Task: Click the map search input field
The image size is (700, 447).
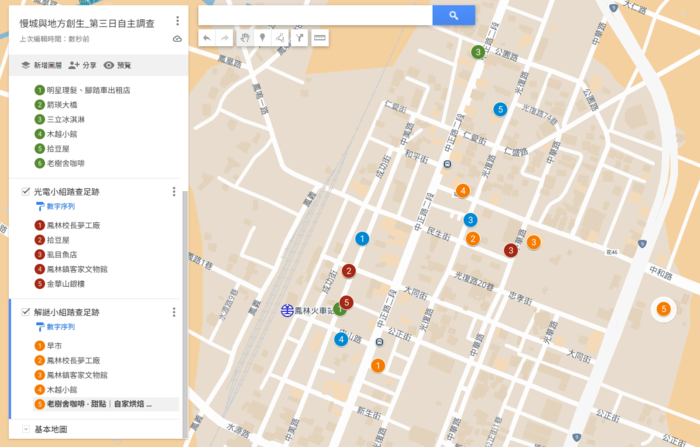Action: click(x=315, y=15)
